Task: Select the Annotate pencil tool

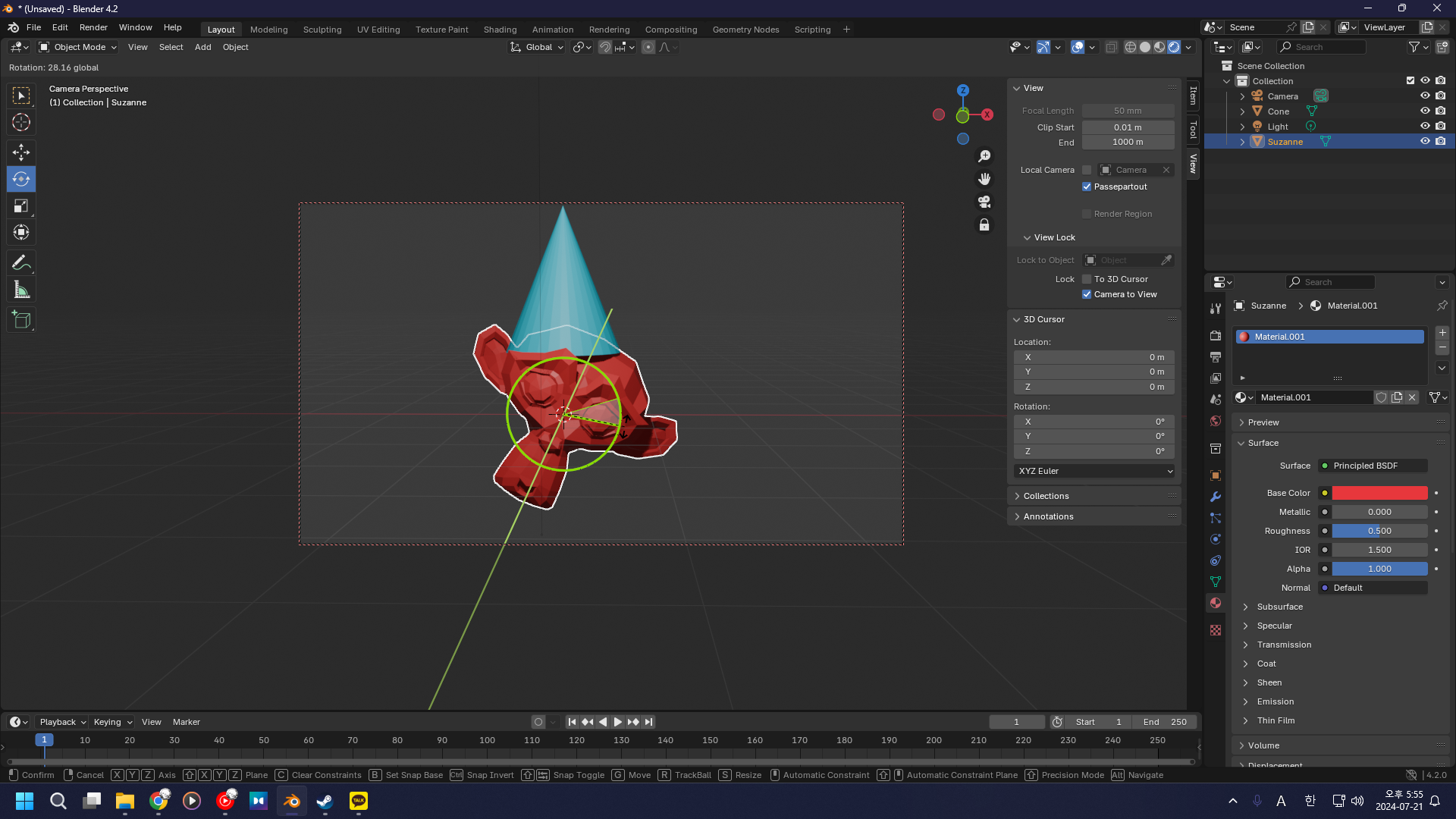Action: pos(21,263)
